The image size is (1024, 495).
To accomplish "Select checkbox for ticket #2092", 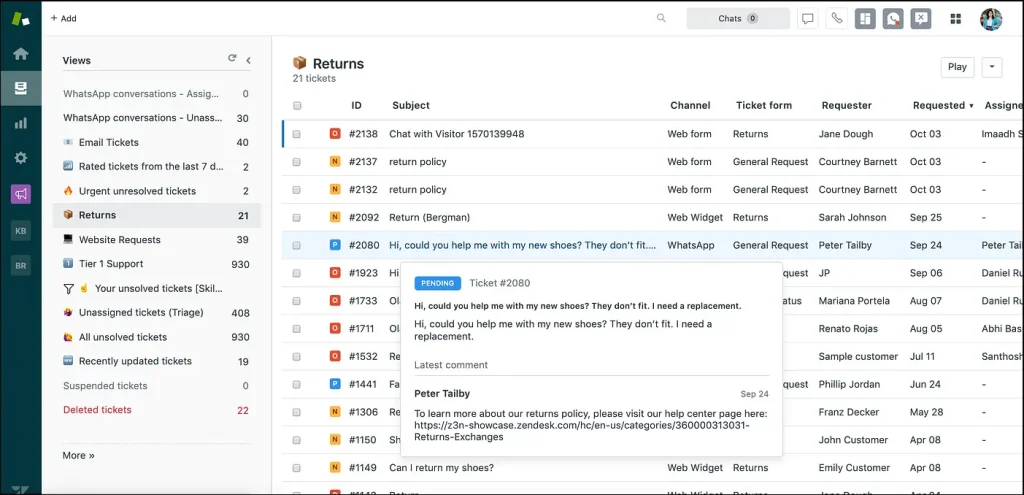I will pos(296,217).
